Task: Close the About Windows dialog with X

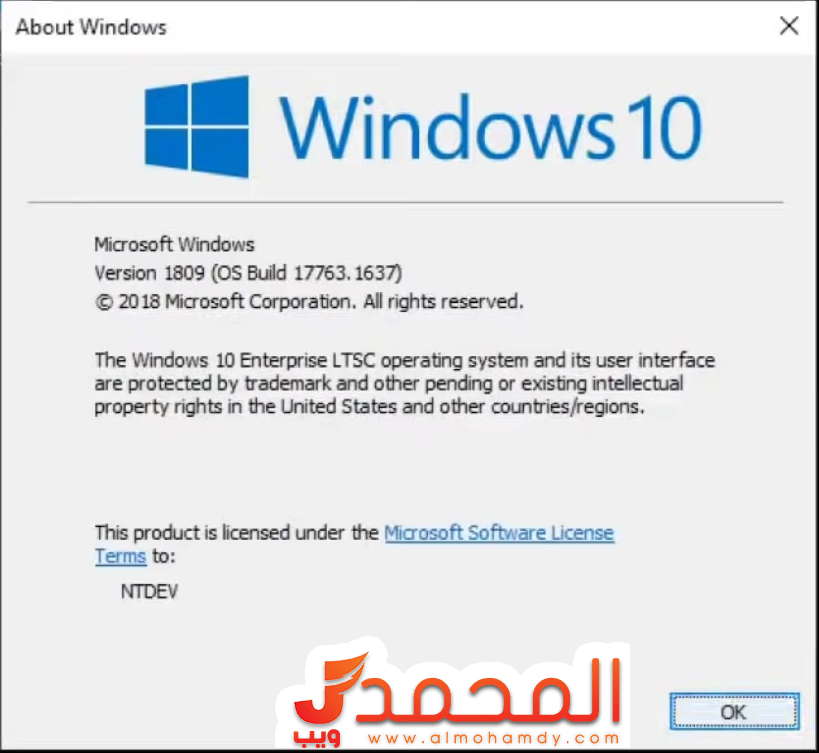Action: tap(789, 26)
